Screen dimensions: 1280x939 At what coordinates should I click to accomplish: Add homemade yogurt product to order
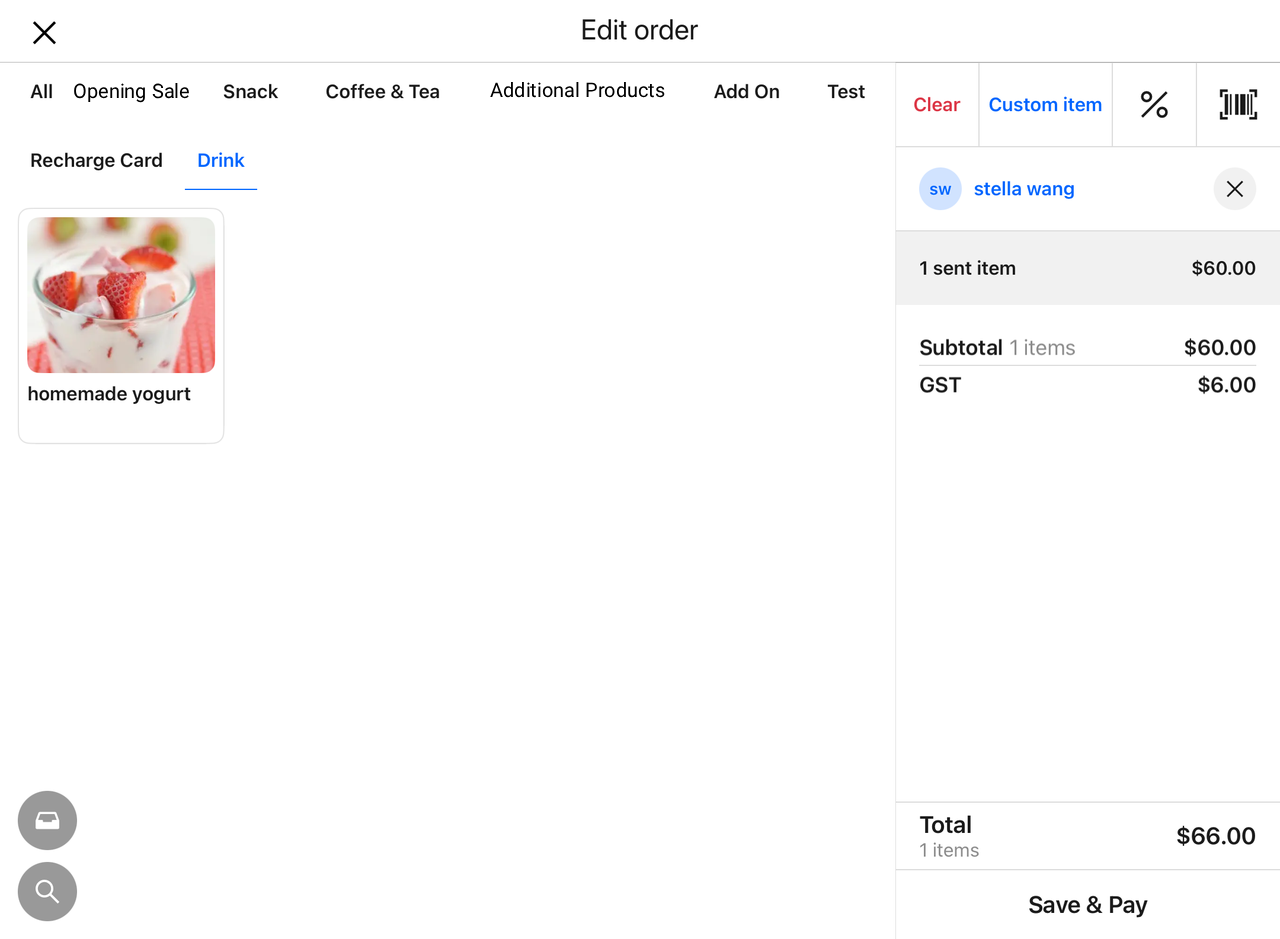click(x=121, y=325)
